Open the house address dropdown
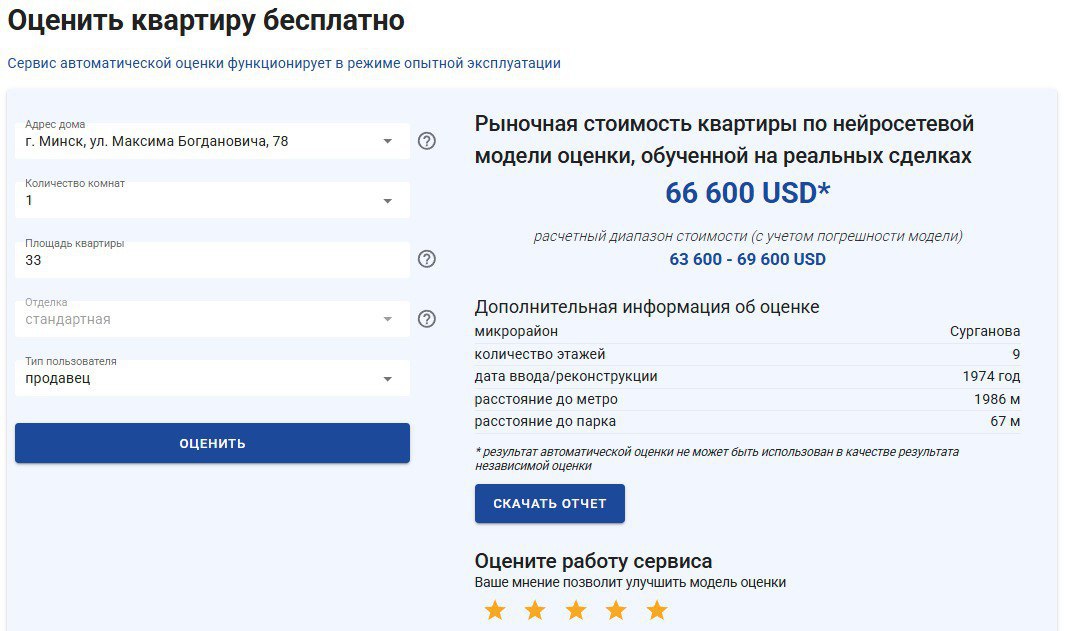Viewport: 1066px width, 631px height. 389,141
